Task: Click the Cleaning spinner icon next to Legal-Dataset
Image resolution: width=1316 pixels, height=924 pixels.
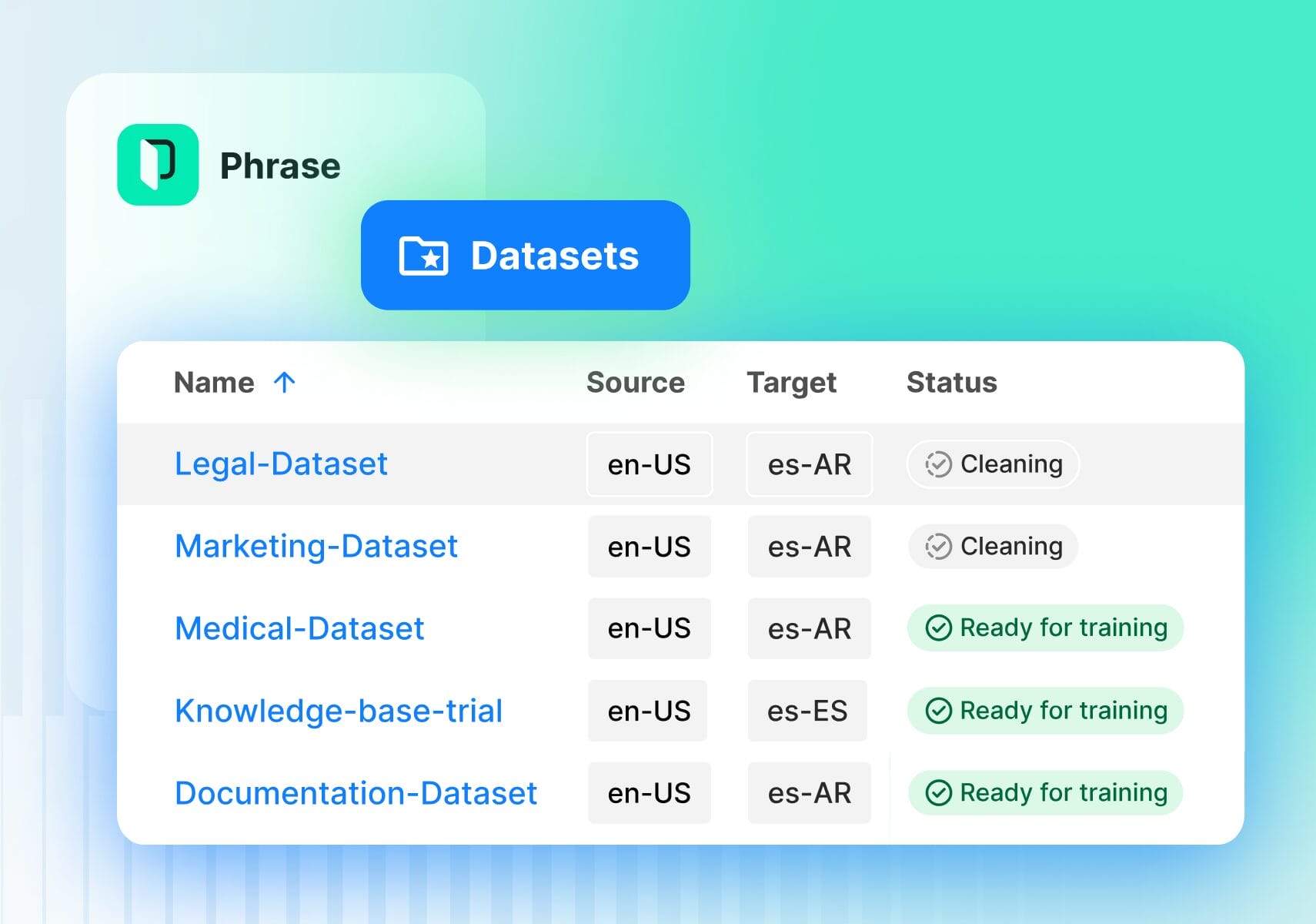Action: click(x=937, y=464)
